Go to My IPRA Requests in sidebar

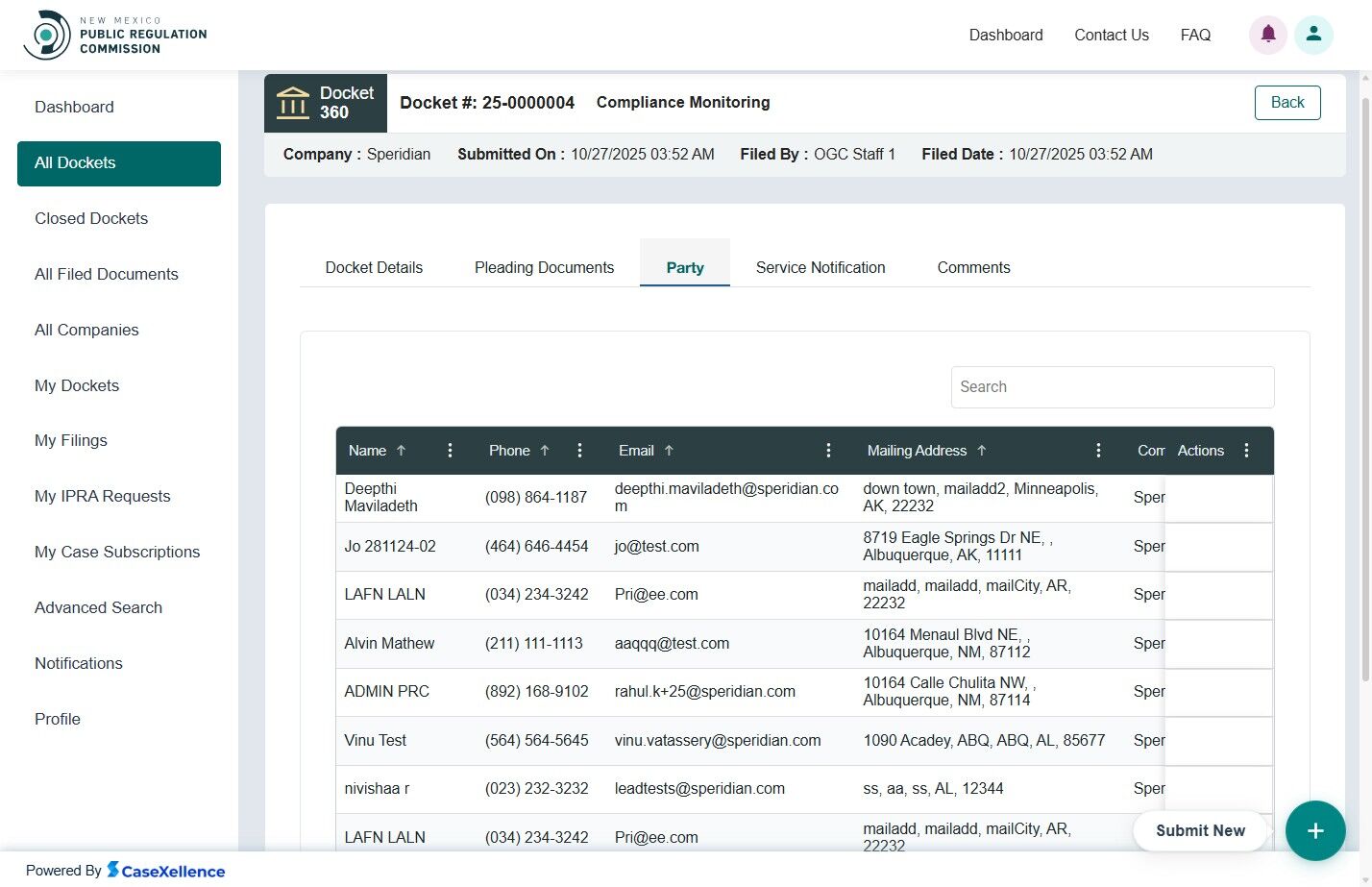point(103,497)
